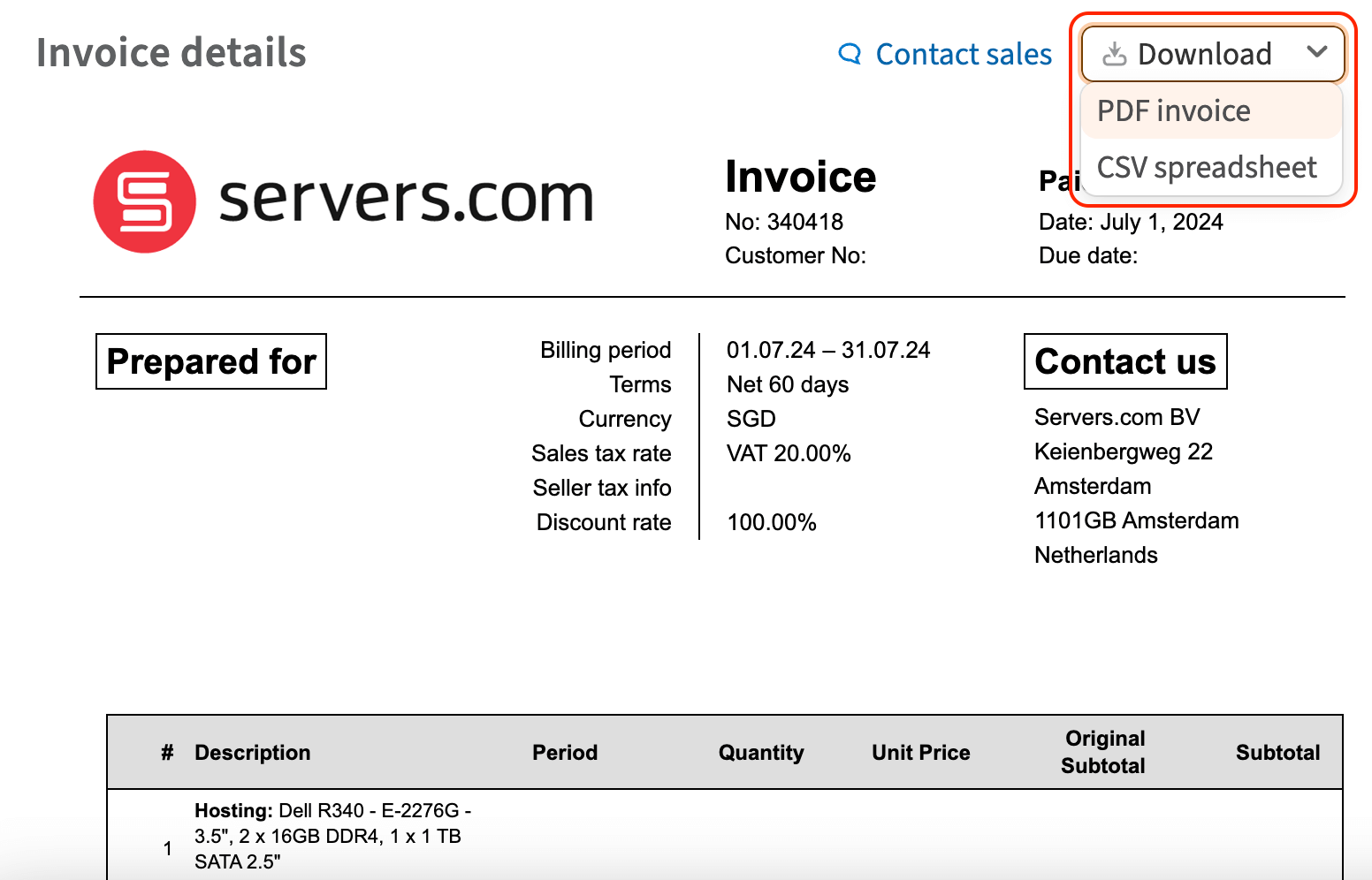The width and height of the screenshot is (1372, 880).
Task: Click the Subtotal column header
Action: 1277,753
